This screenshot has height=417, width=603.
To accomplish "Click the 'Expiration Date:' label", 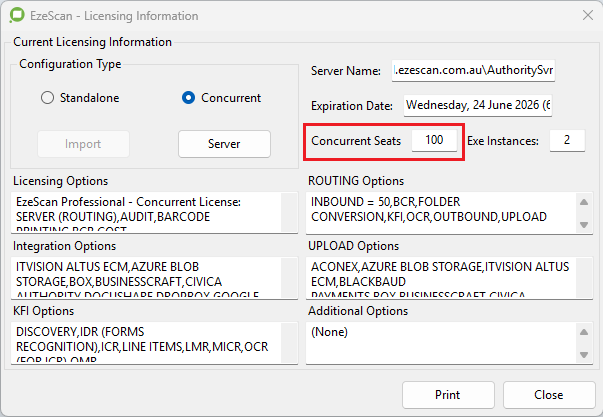I will coord(352,106).
